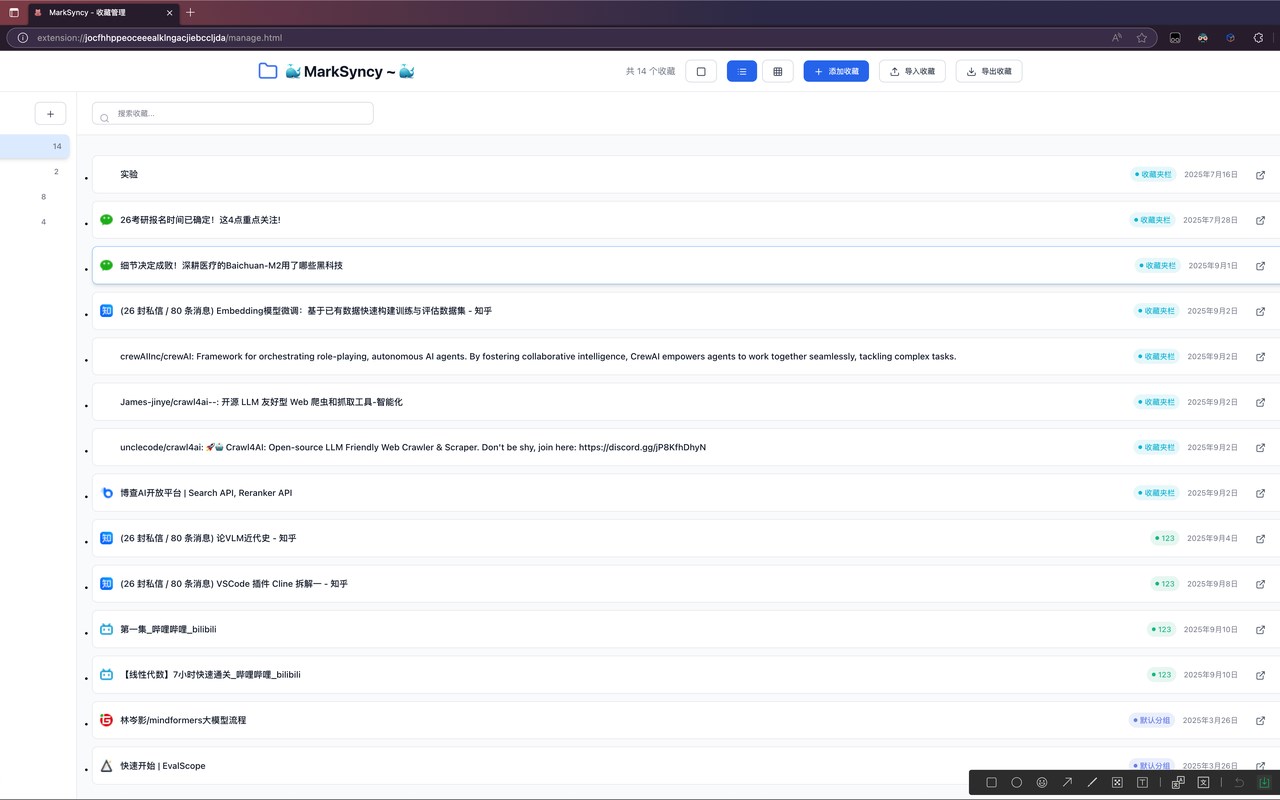Click 导入收藏 button
The width and height of the screenshot is (1280, 800).
pos(912,72)
